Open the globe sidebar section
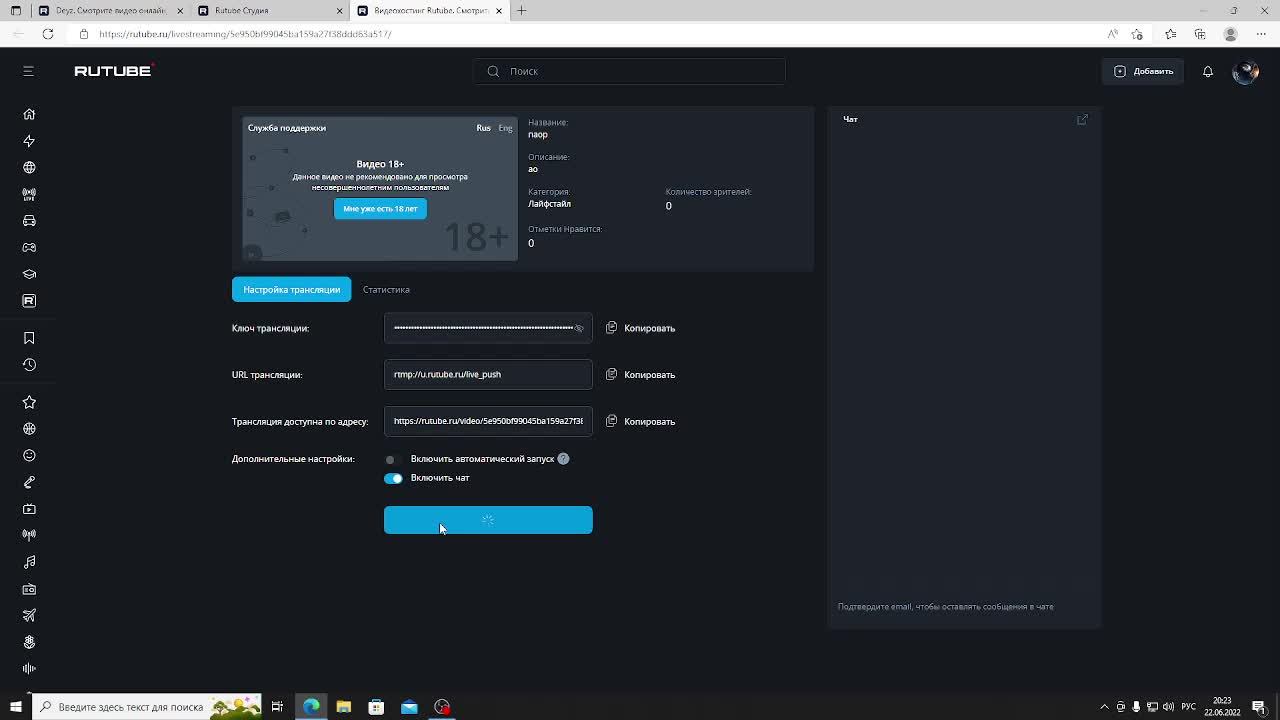 pyautogui.click(x=29, y=167)
